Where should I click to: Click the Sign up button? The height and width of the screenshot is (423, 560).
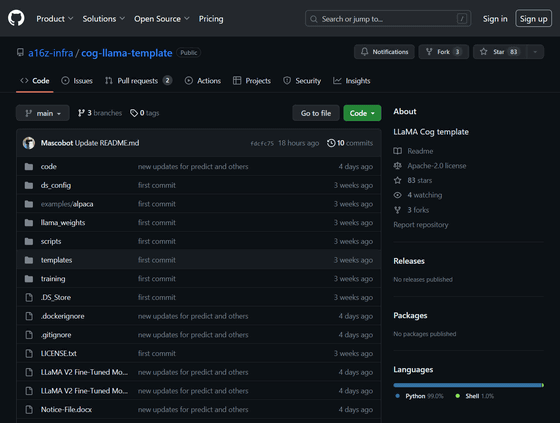pyautogui.click(x=534, y=19)
